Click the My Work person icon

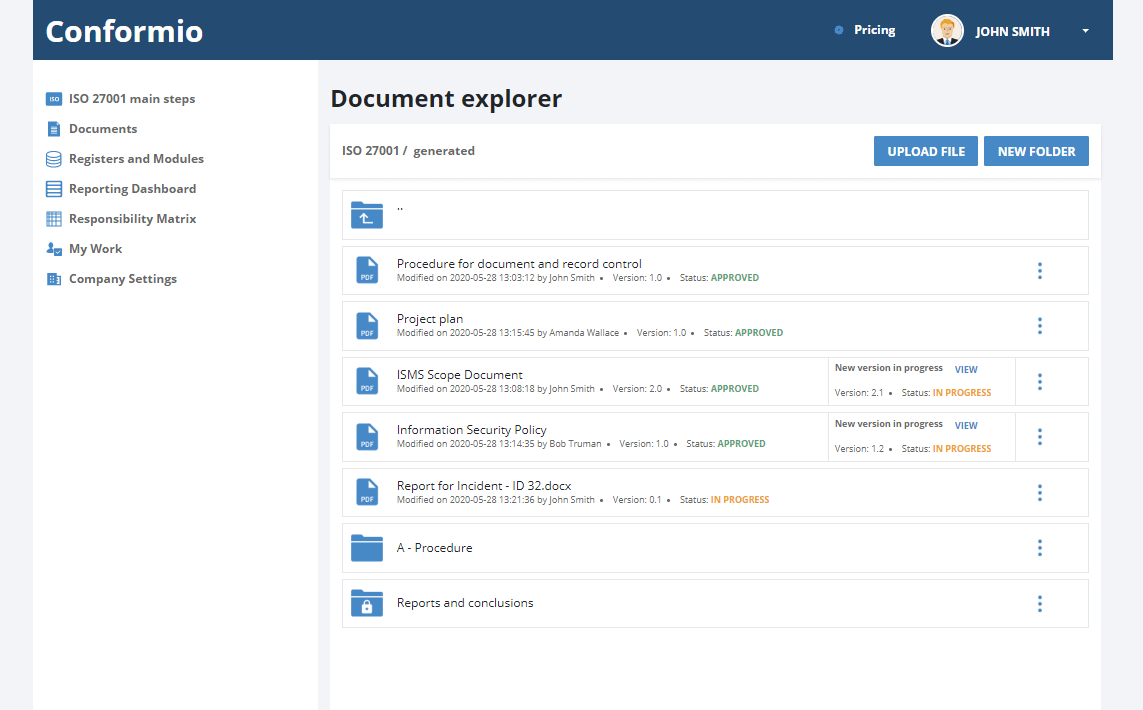[x=54, y=249]
